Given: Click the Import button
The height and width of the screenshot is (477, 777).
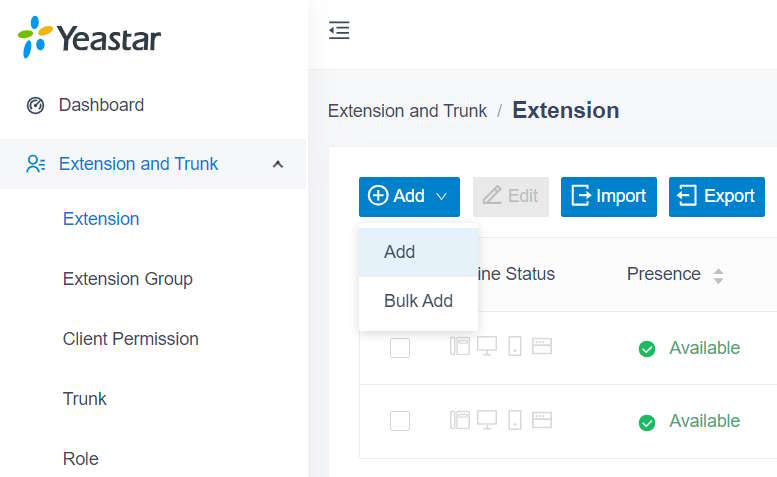Looking at the screenshot, I should (x=609, y=197).
